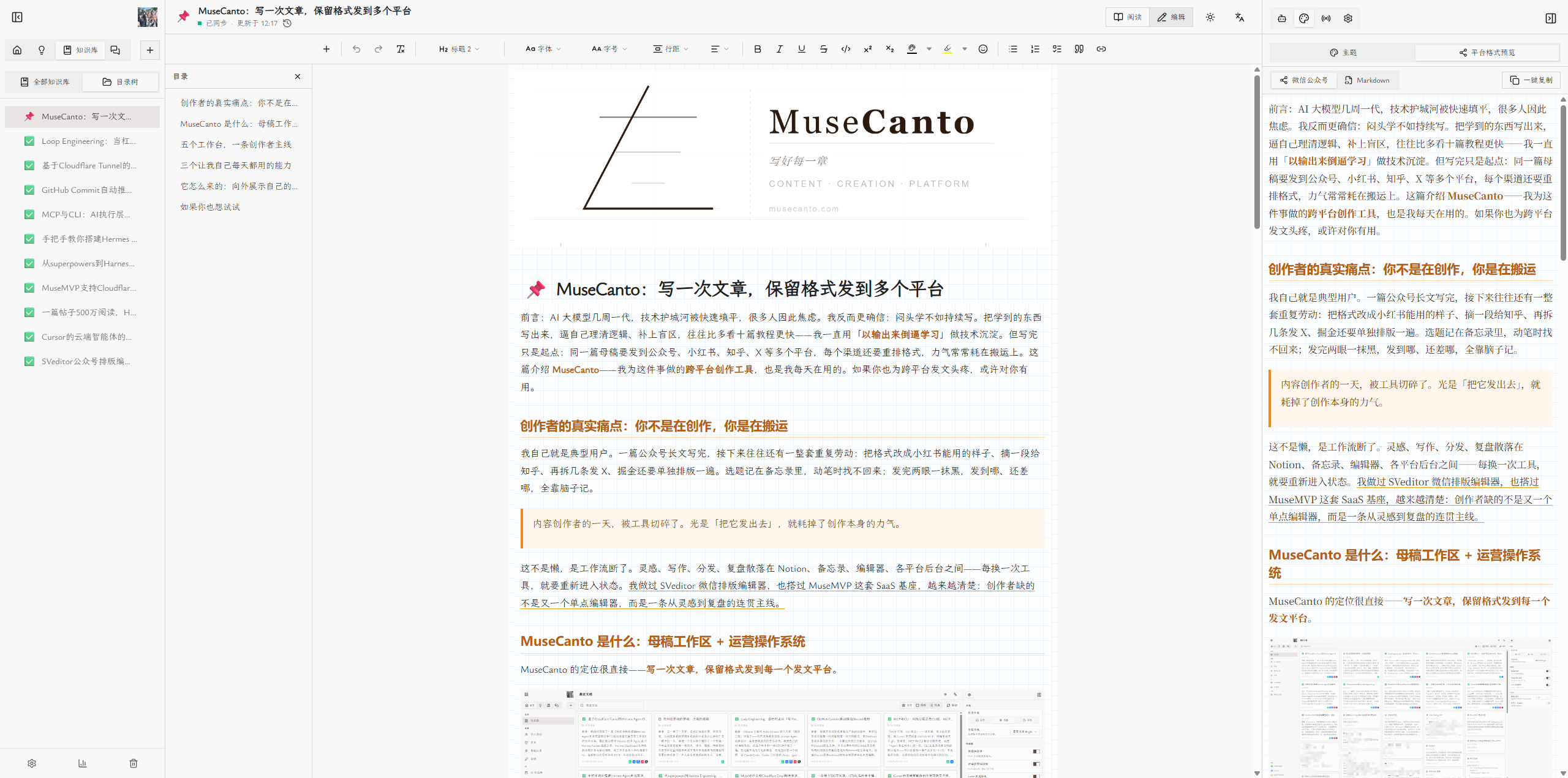Open the trash bin

[134, 763]
